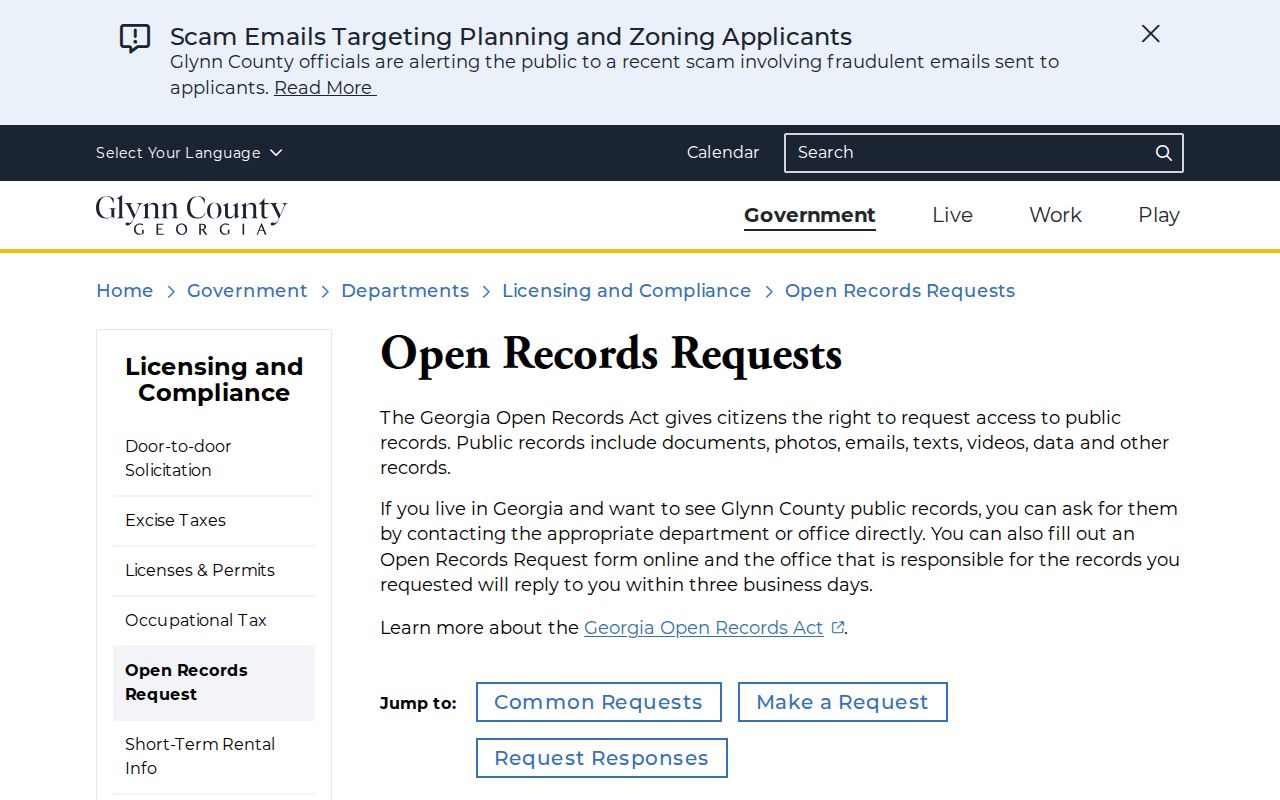Image resolution: width=1280 pixels, height=800 pixels.
Task: Open the Work main menu
Action: [x=1055, y=215]
